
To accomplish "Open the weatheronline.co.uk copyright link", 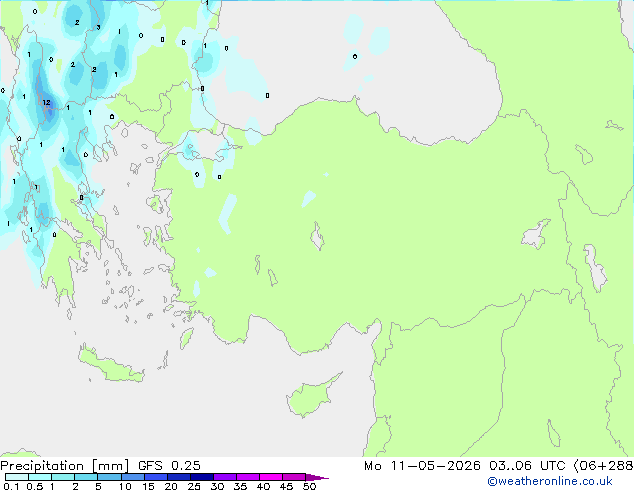I will click(x=550, y=481).
